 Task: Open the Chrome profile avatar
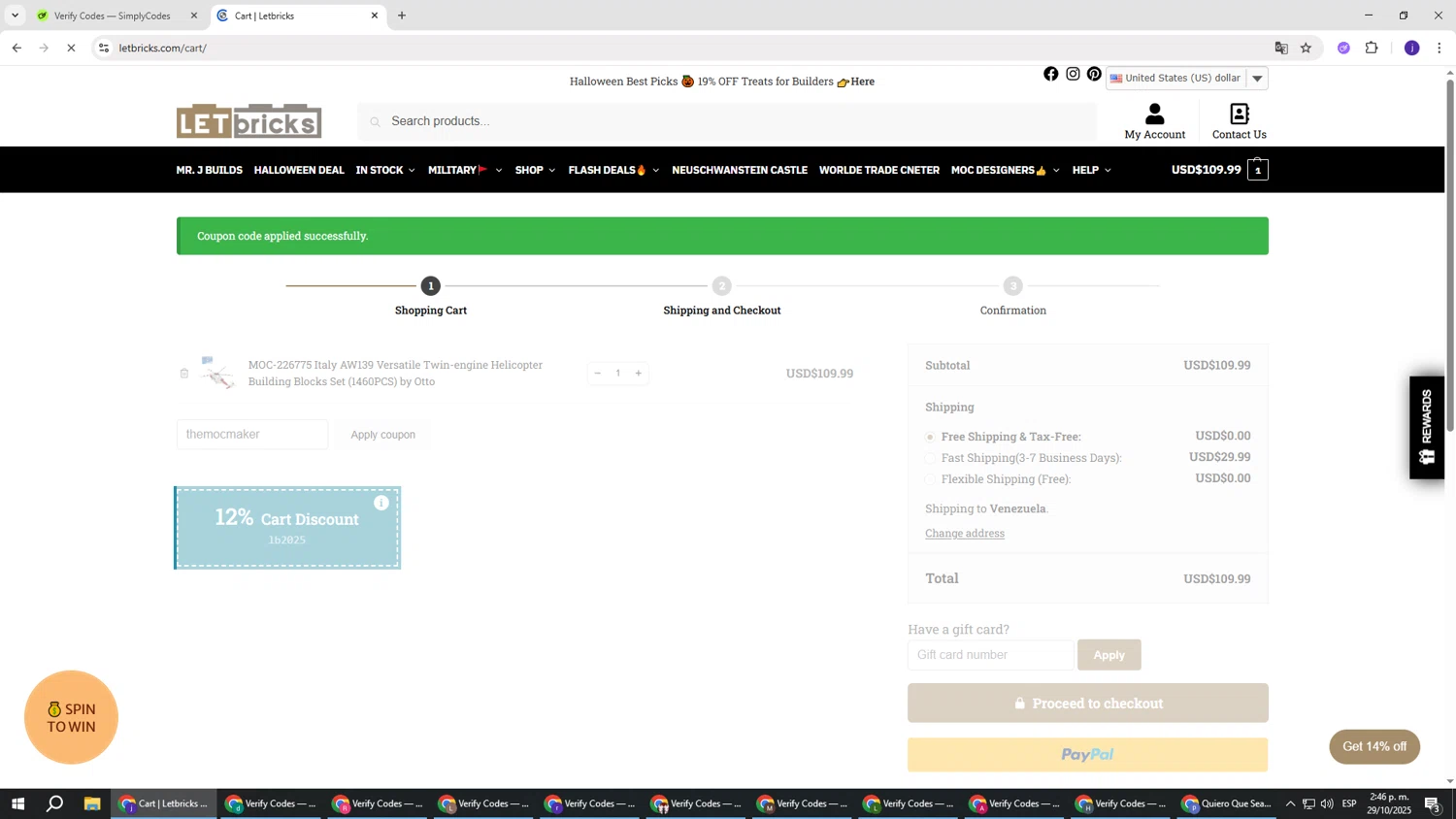(1411, 48)
